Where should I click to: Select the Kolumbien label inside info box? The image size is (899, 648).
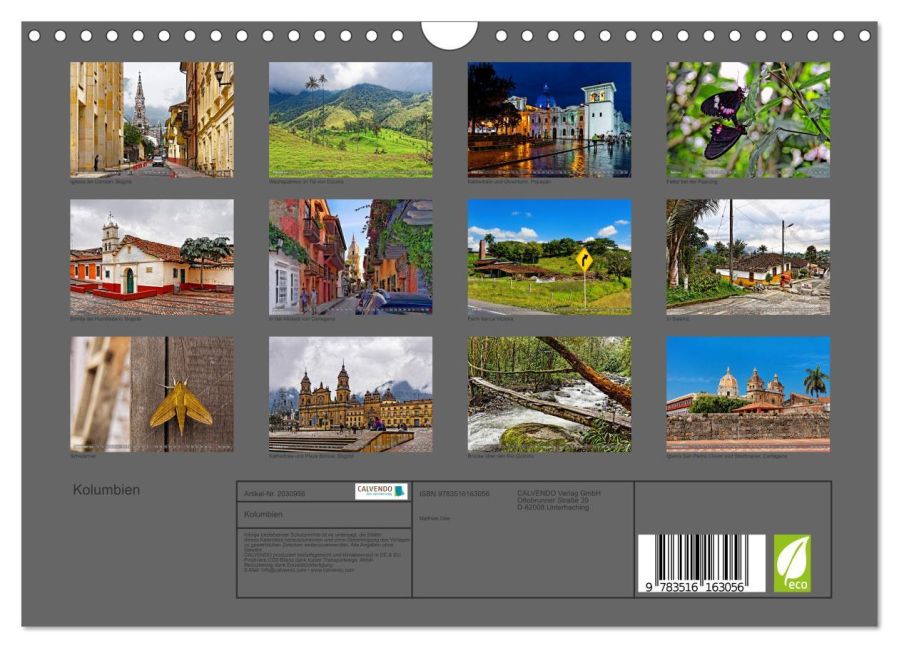tap(262, 513)
